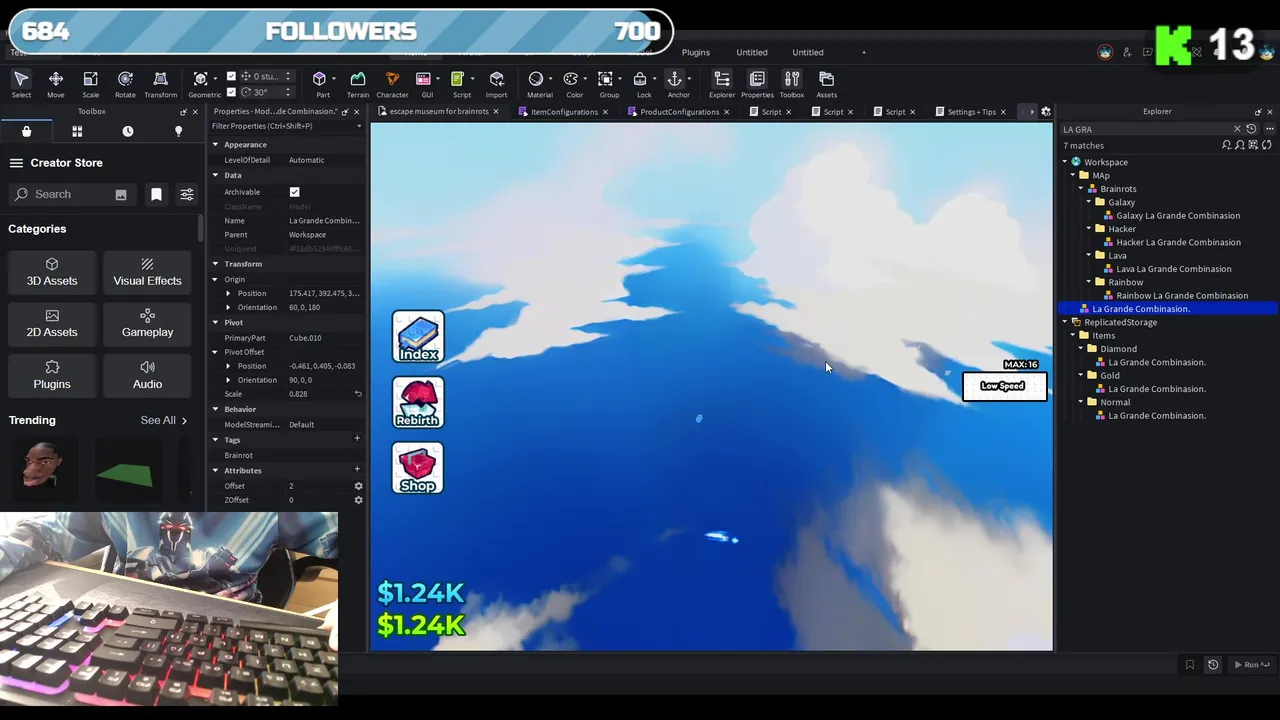1280x720 pixels.
Task: Uncheck the Archivable property checkbox
Action: pyautogui.click(x=294, y=192)
